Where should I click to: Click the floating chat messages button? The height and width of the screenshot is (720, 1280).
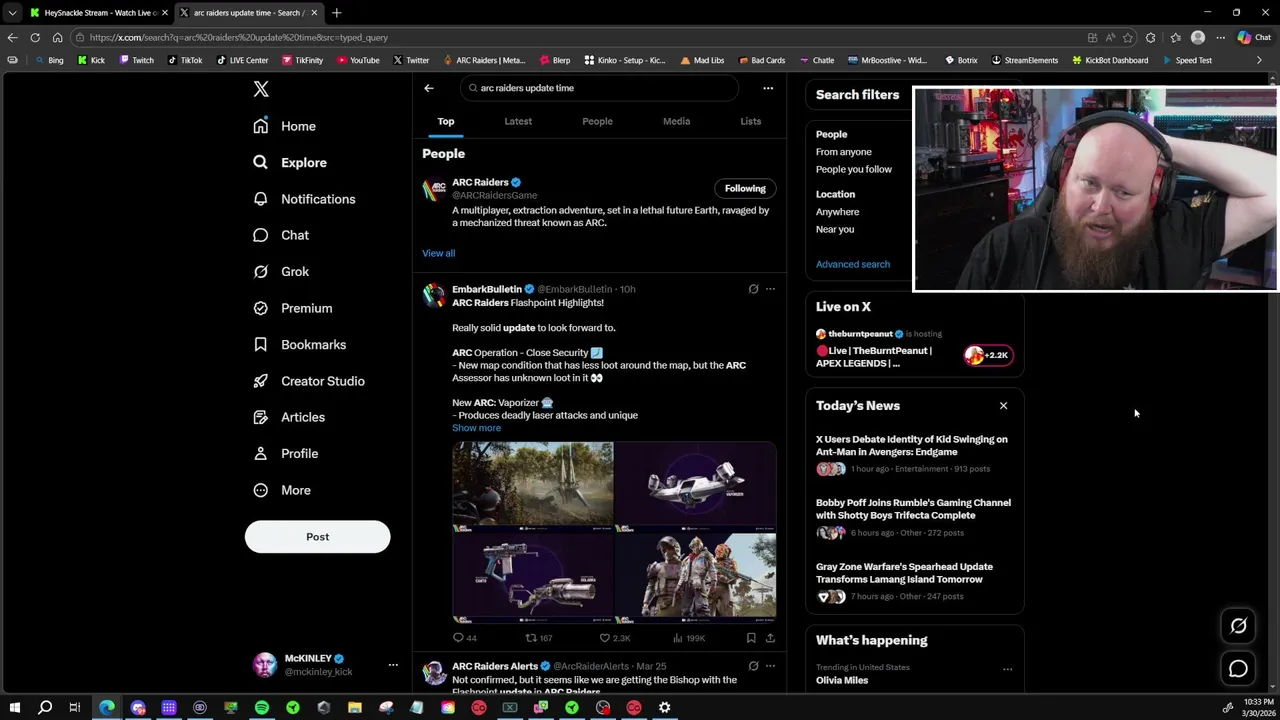coord(1238,669)
